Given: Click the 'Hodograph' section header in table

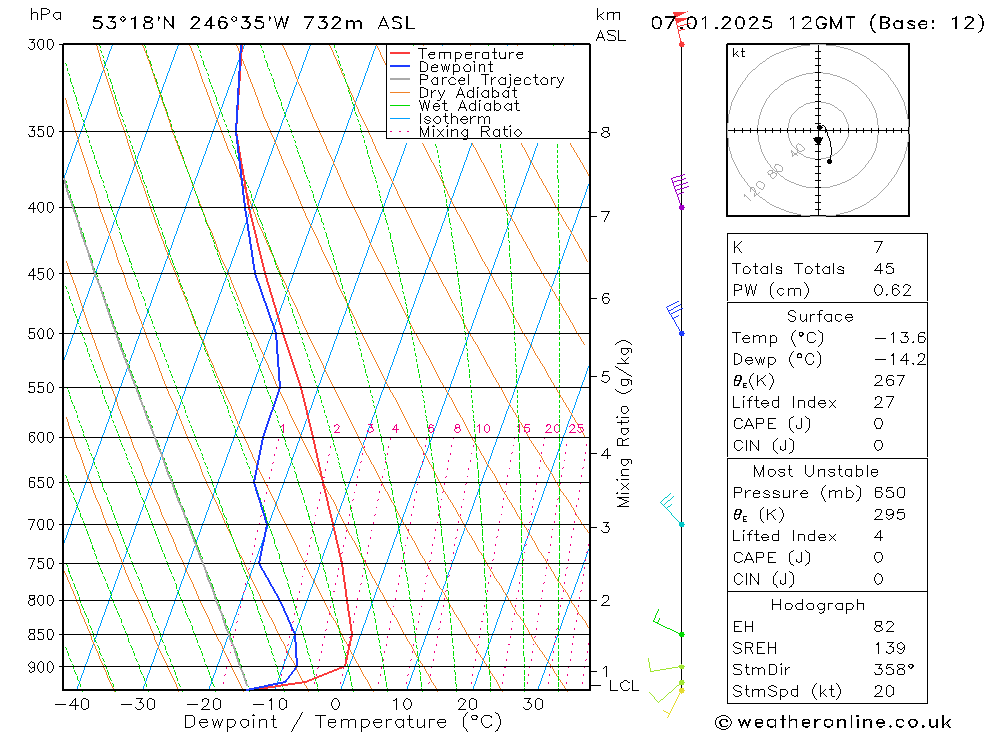Looking at the screenshot, I should 818,605.
